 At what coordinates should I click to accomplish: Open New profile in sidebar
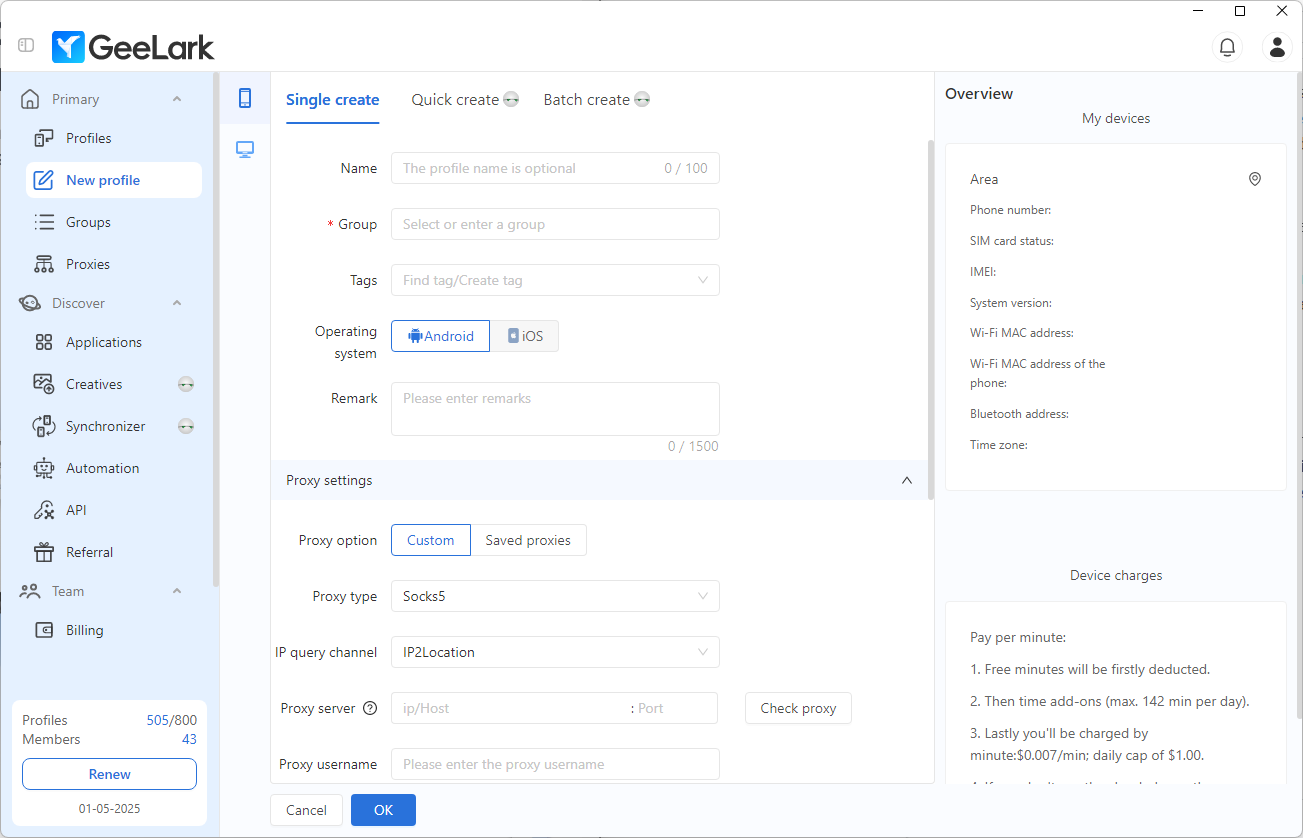coord(114,180)
